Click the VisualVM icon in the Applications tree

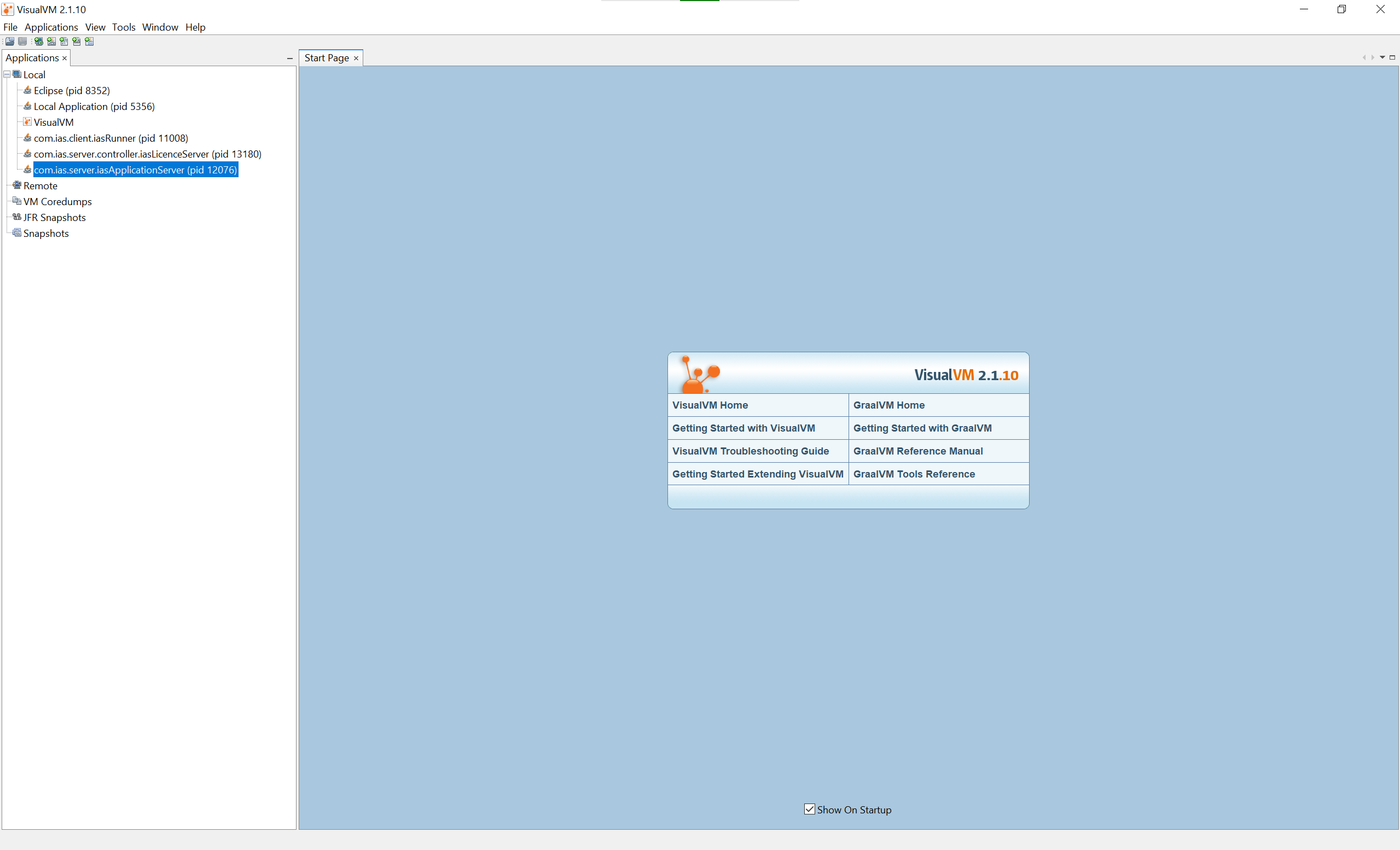(x=27, y=122)
